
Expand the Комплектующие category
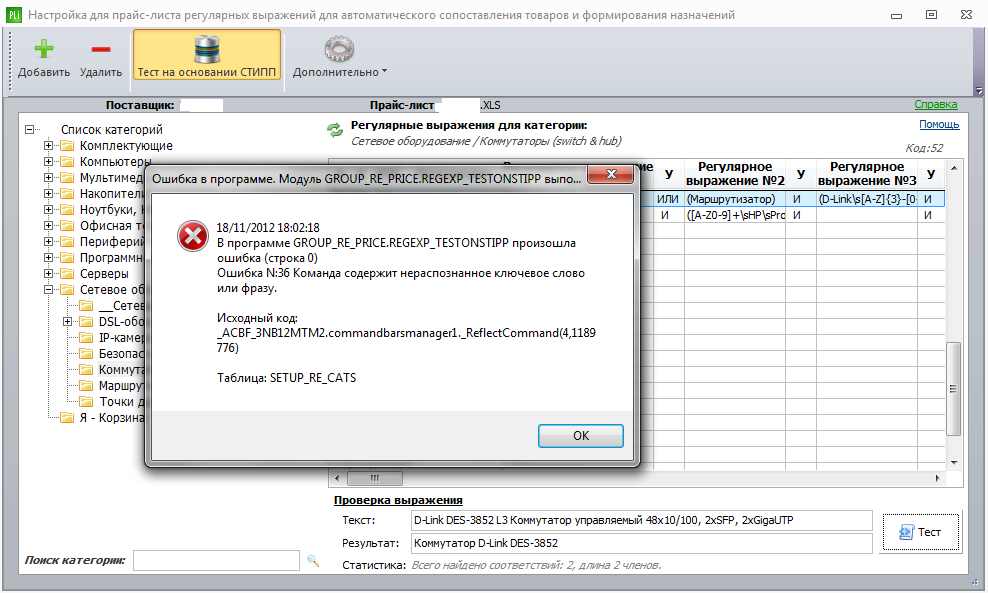click(x=49, y=146)
